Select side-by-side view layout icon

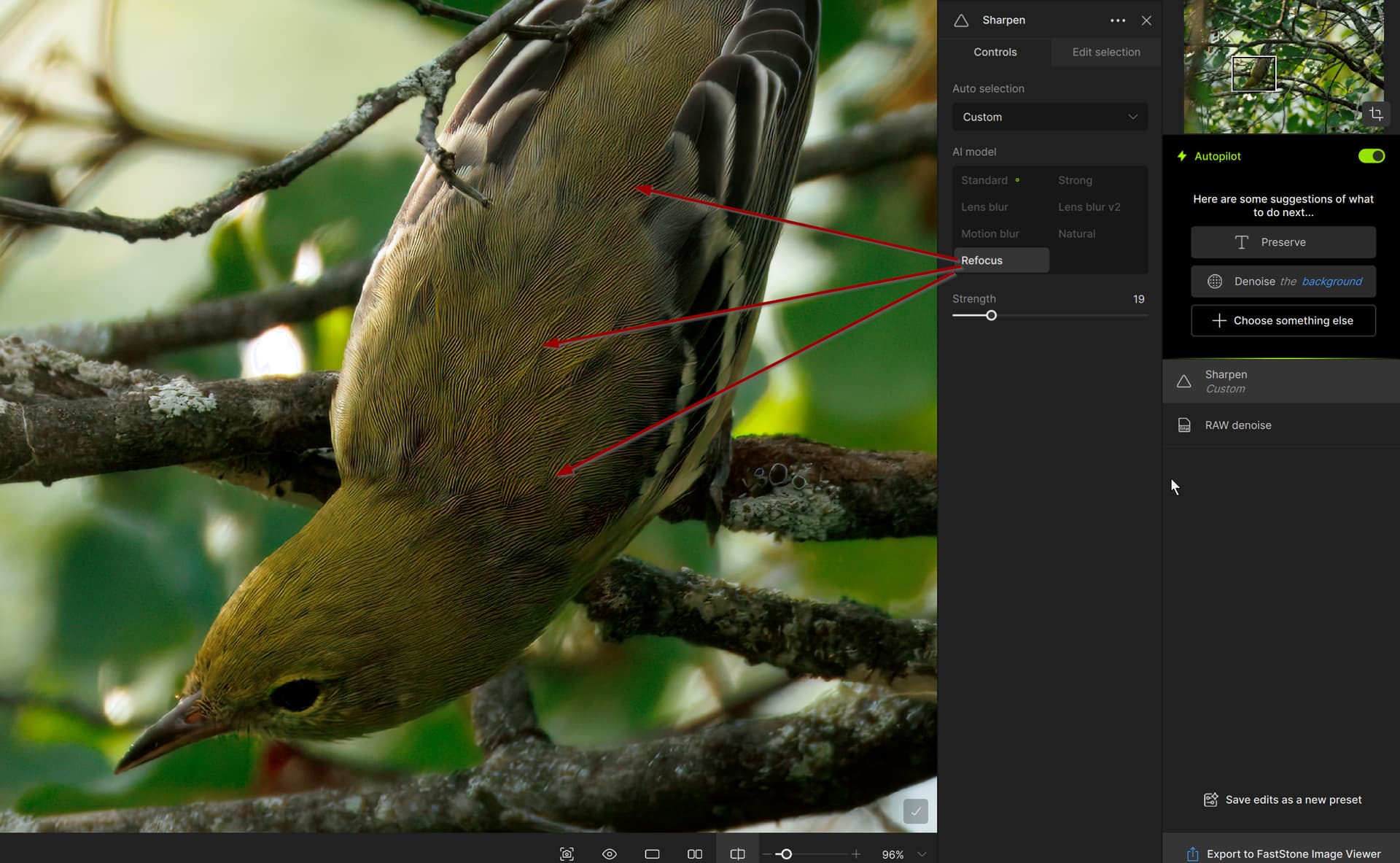pyautogui.click(x=694, y=854)
